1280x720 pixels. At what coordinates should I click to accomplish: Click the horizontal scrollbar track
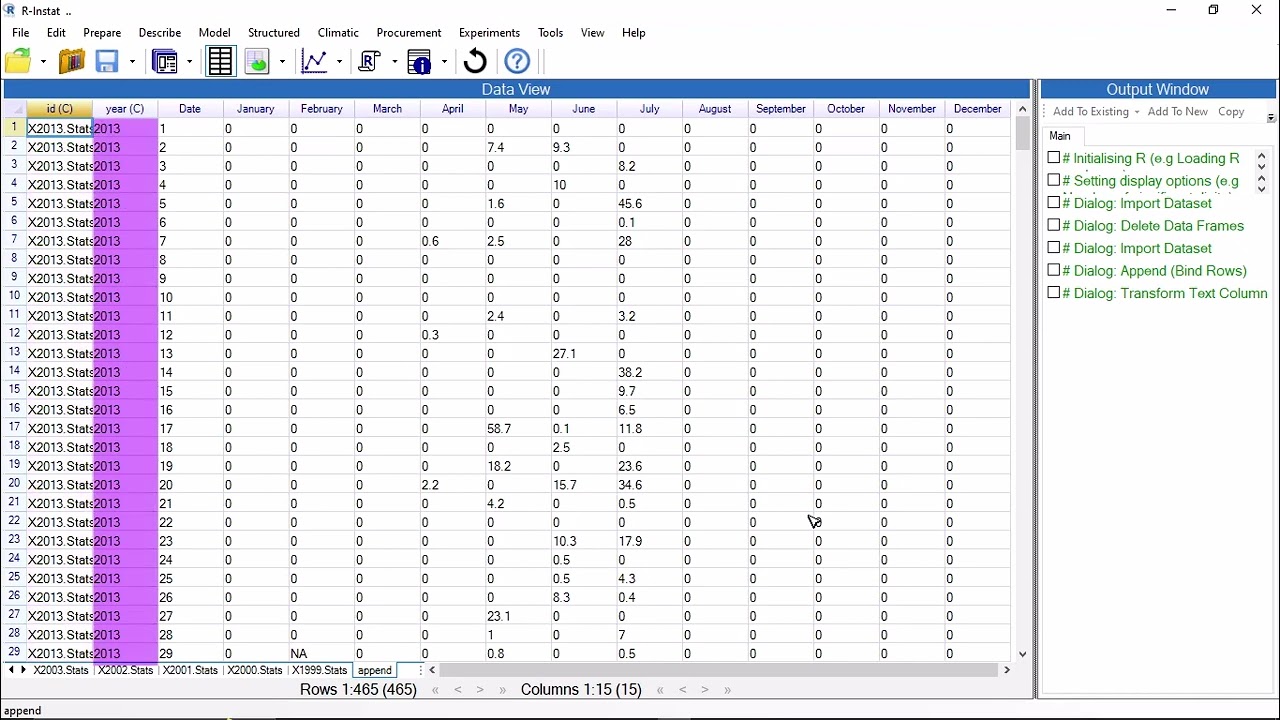point(718,671)
